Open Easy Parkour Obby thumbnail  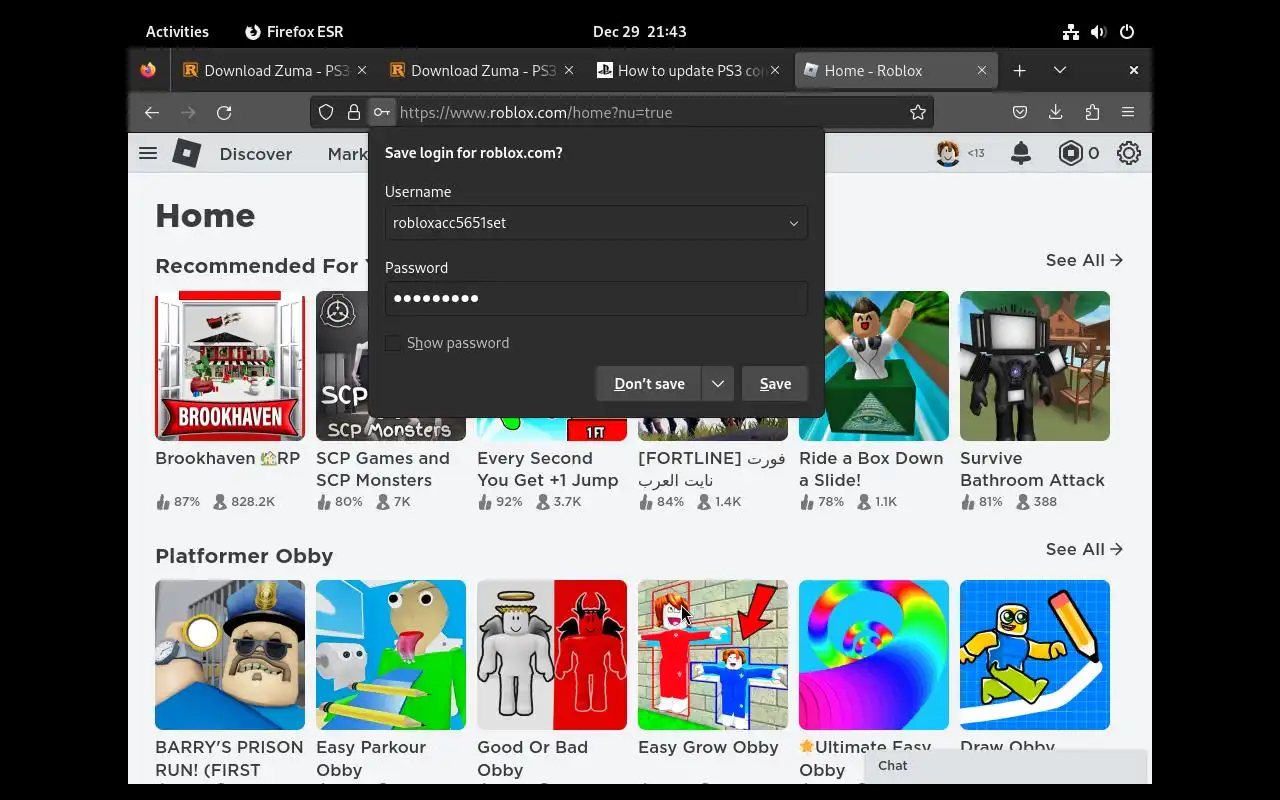[x=391, y=655]
